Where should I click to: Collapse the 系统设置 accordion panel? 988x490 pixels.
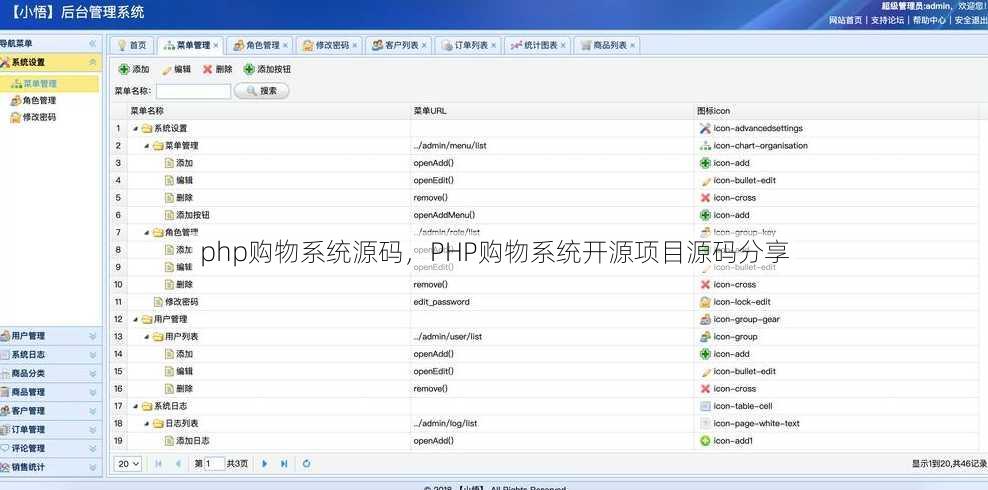click(x=93, y=62)
